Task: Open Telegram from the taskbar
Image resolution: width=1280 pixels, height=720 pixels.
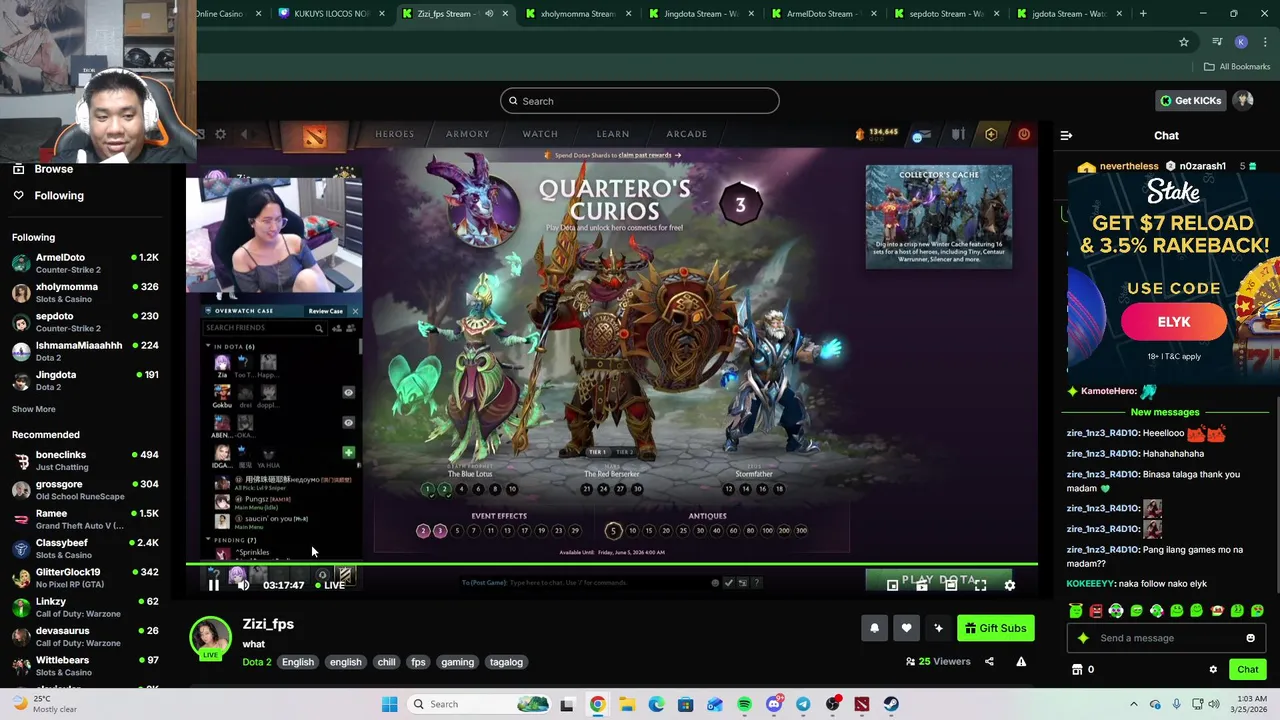Action: pyautogui.click(x=803, y=704)
